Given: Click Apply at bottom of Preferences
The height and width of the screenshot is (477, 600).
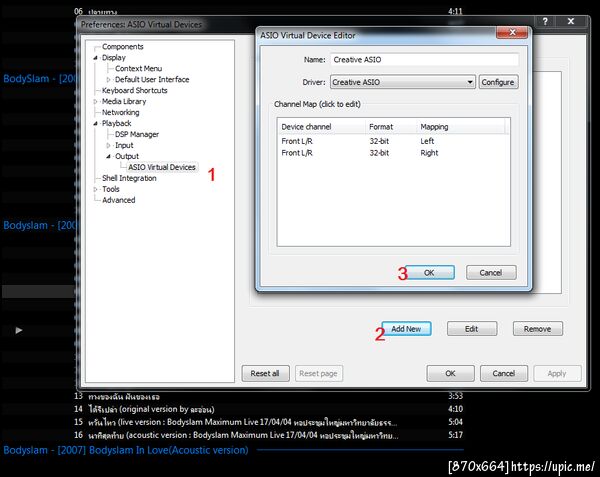Looking at the screenshot, I should (x=557, y=373).
